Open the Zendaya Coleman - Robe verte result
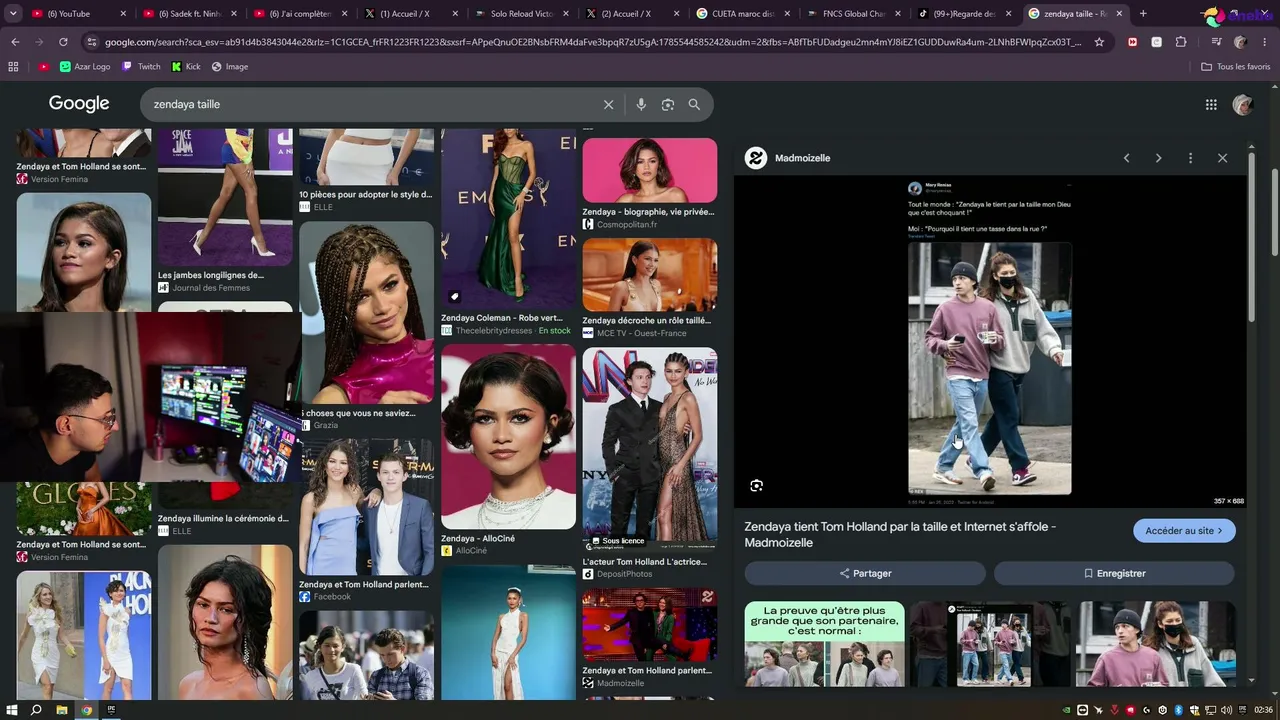Screen dimensions: 1280x720 click(x=508, y=218)
